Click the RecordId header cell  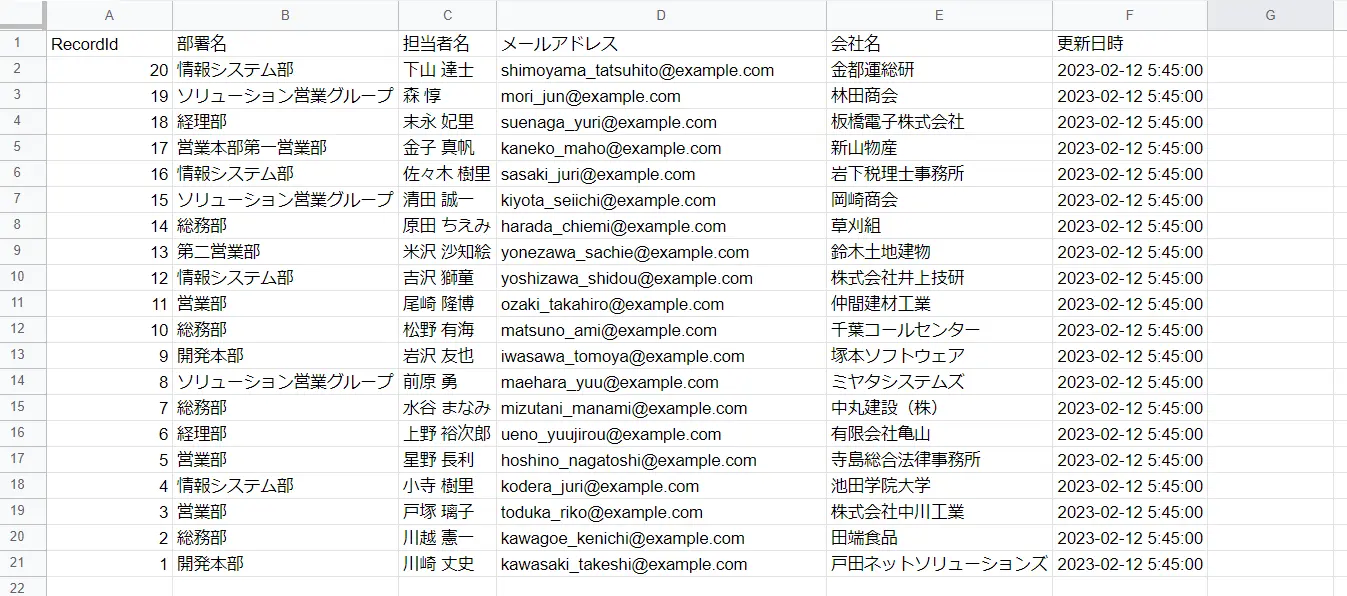(109, 44)
